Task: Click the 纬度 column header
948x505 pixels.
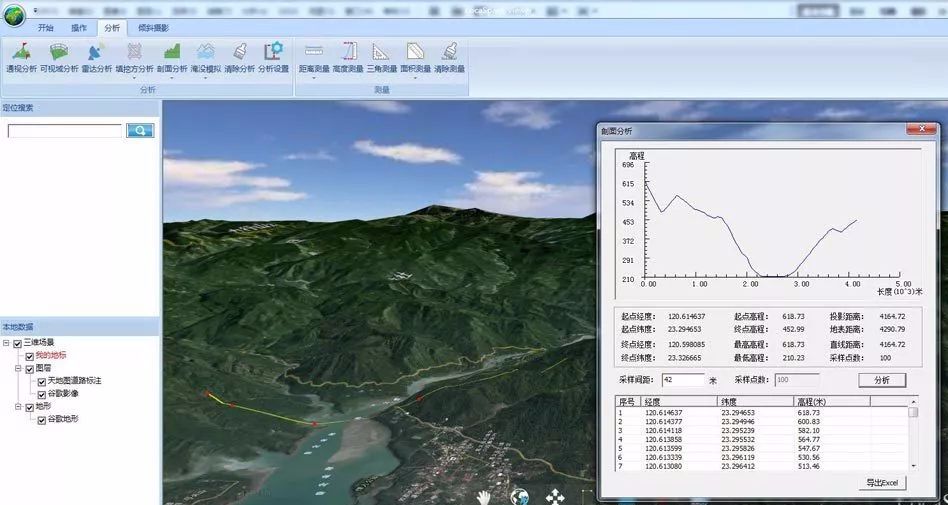Action: [755, 402]
